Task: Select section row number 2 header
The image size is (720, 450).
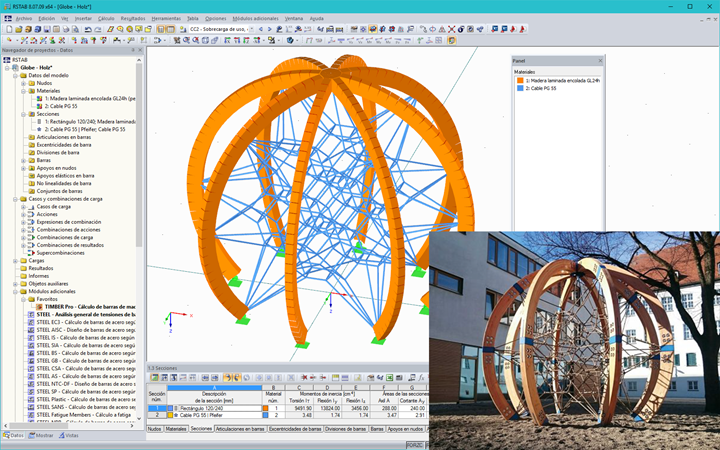Action: 157,415
